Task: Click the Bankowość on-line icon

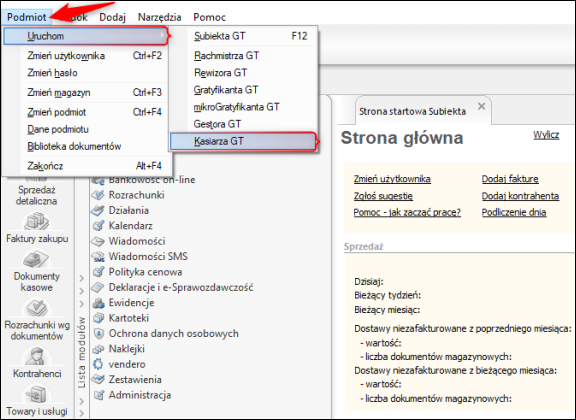Action: coord(98,180)
